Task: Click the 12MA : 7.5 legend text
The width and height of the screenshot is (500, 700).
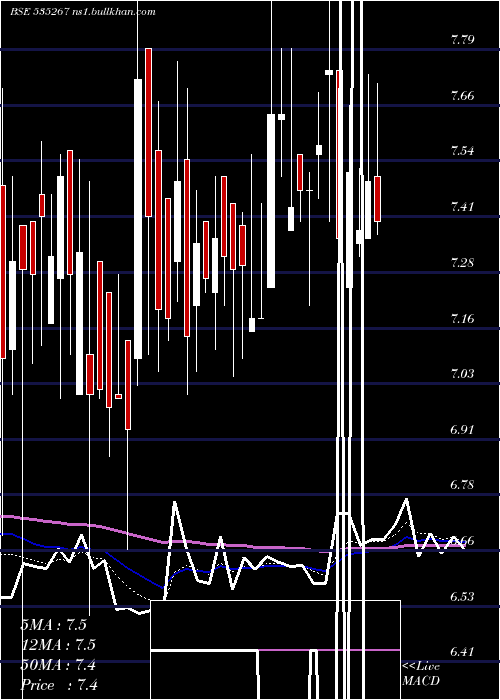Action: click(x=58, y=645)
